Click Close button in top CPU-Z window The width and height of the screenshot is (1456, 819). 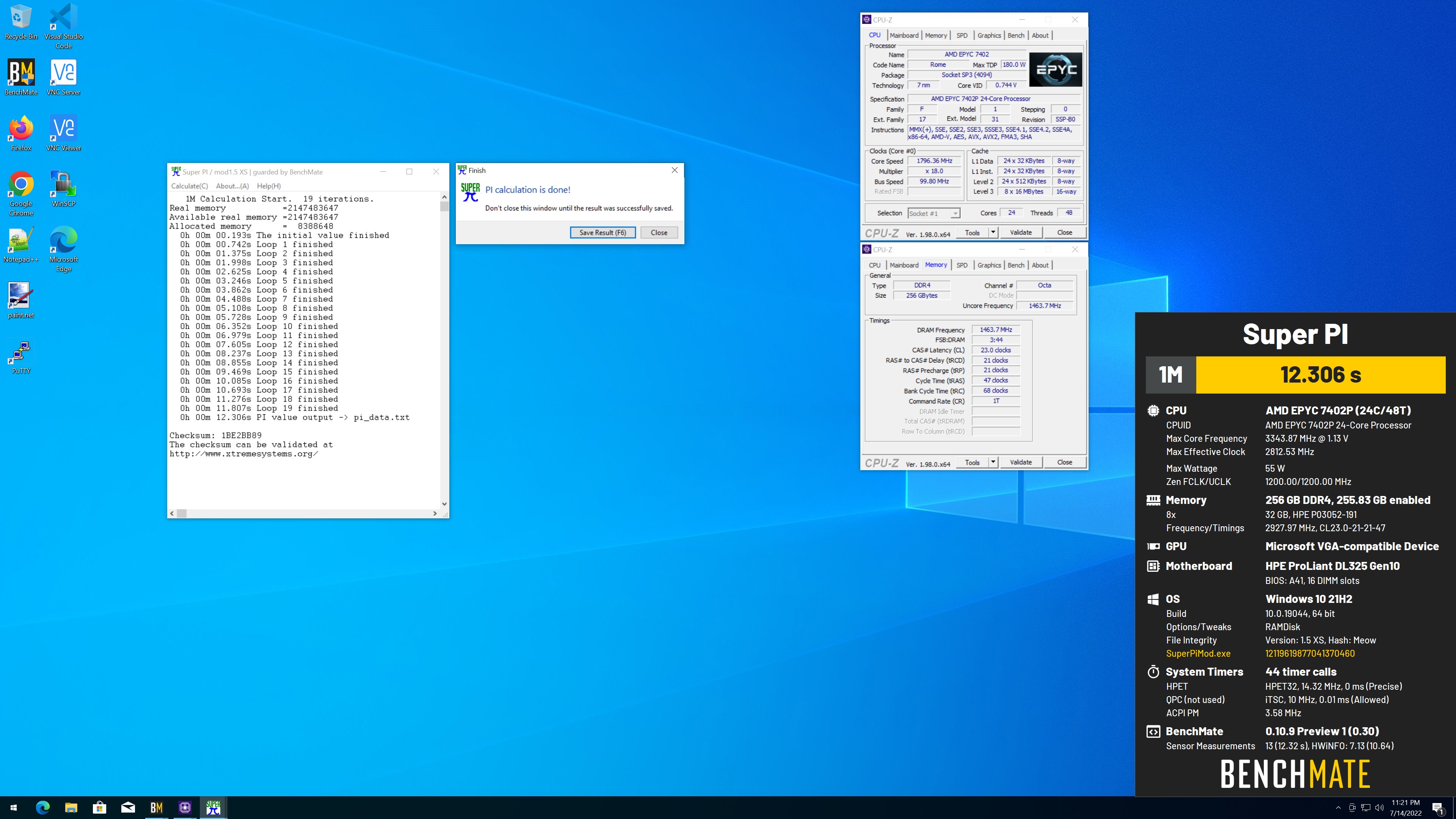1064,232
